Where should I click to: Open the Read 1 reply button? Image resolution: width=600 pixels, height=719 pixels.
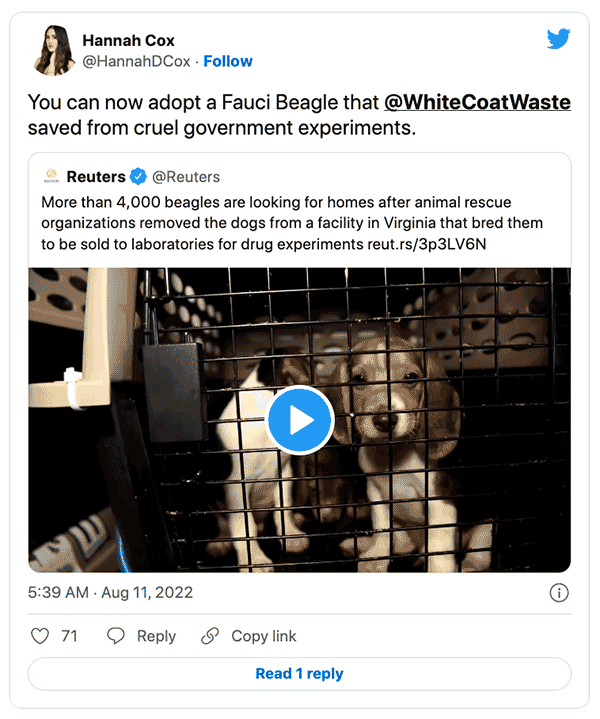(x=299, y=674)
